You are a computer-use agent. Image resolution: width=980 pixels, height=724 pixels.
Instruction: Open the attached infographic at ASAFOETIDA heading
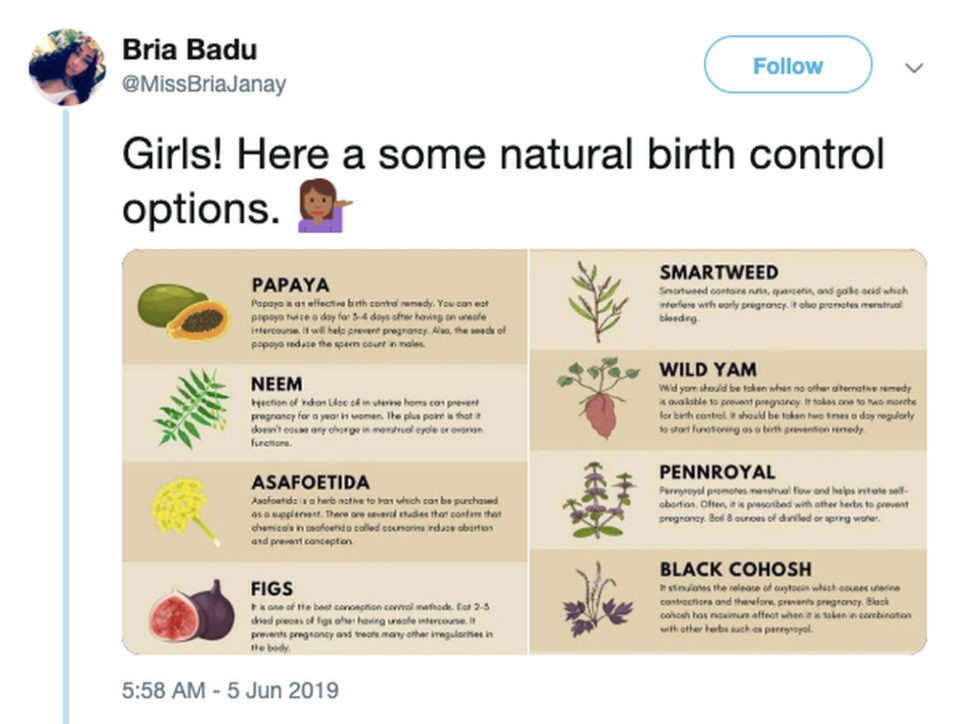[310, 482]
